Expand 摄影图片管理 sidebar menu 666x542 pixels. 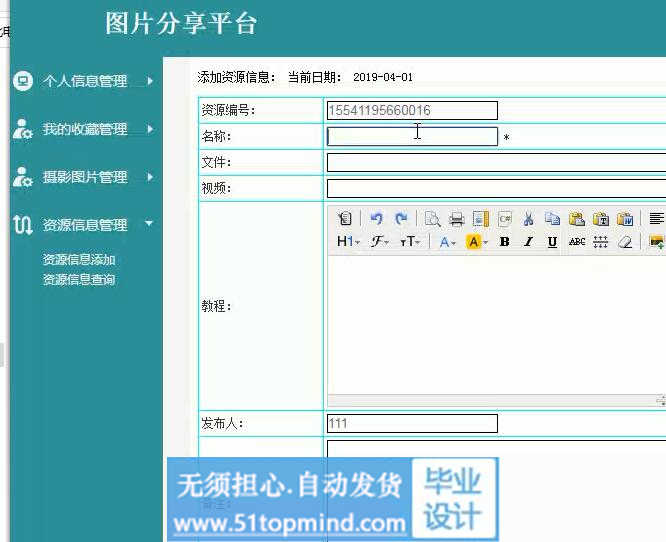pos(84,177)
